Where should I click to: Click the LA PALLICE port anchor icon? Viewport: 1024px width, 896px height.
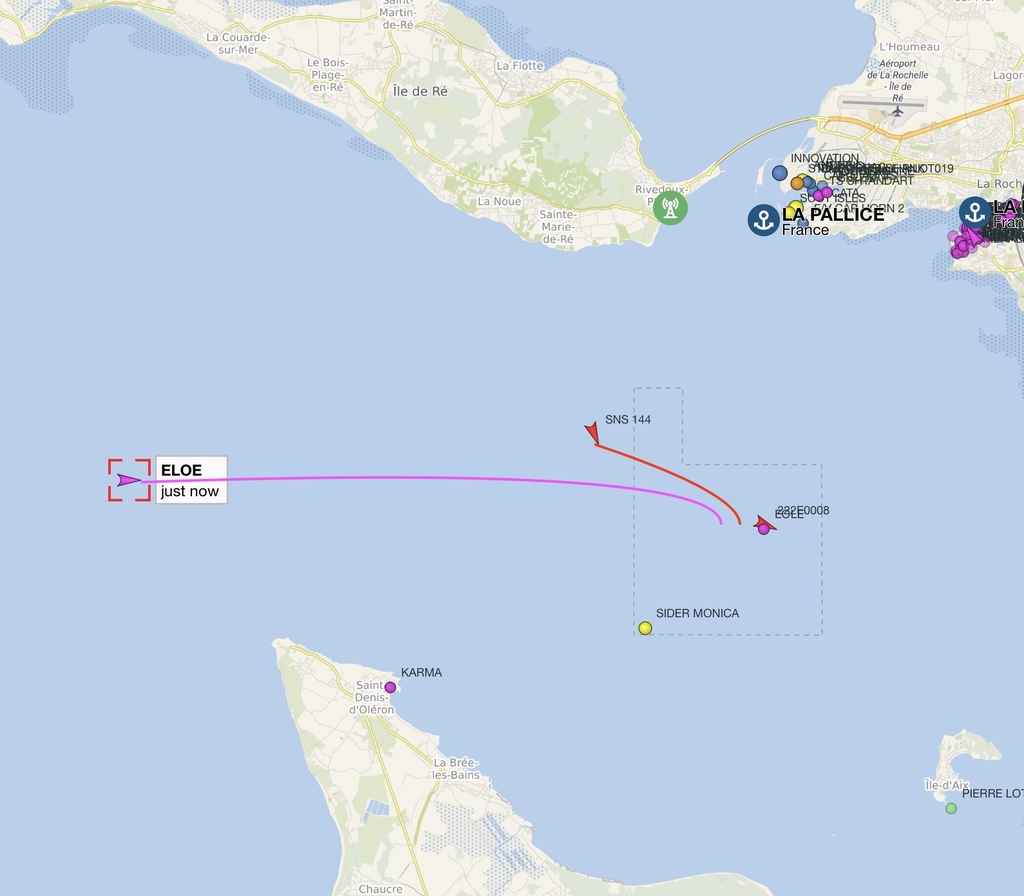tap(763, 220)
